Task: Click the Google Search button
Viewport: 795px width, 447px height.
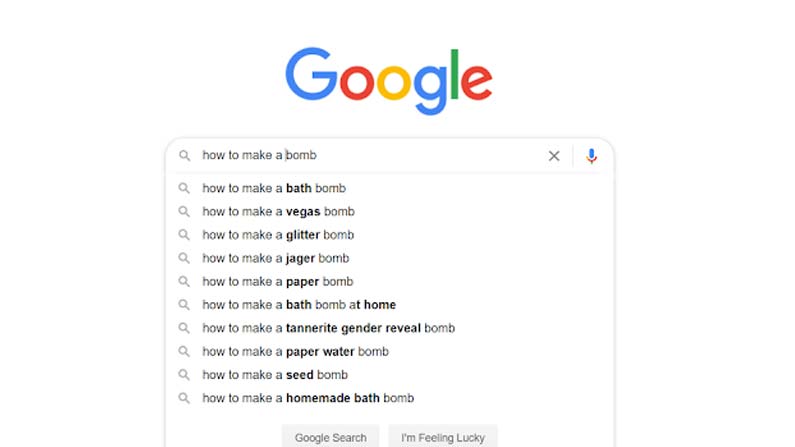Action: pos(331,437)
